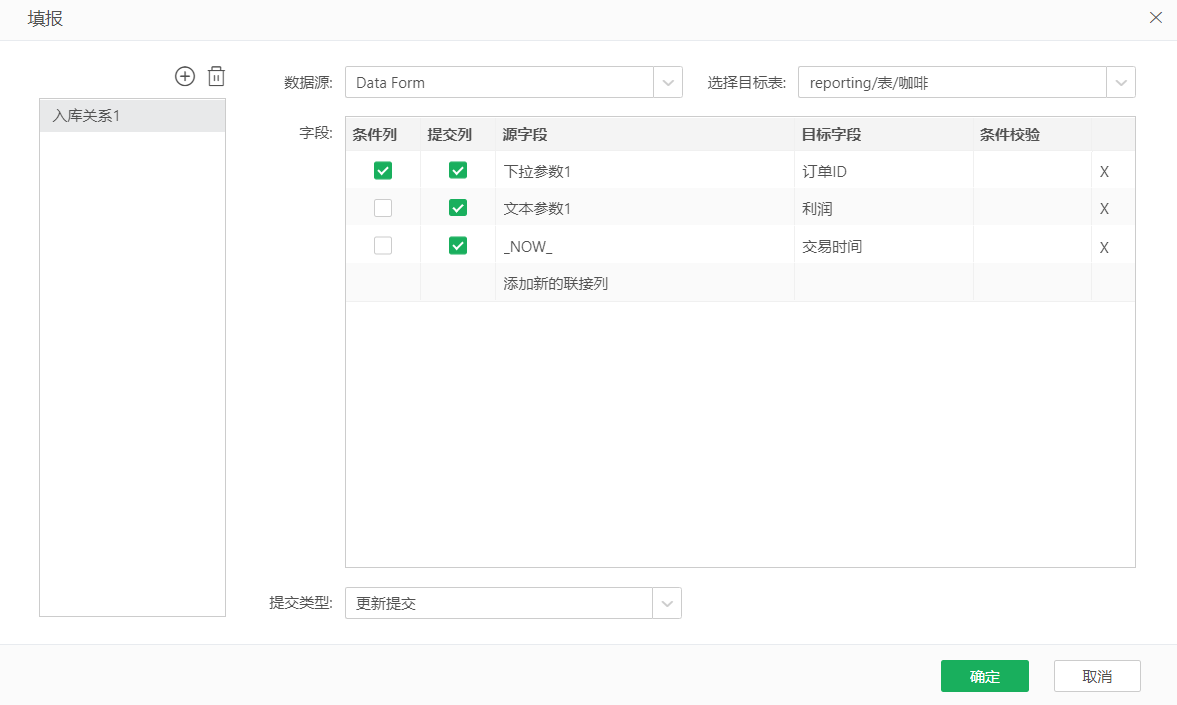The width and height of the screenshot is (1177, 705).
Task: Click the add relationship plus icon
Action: tap(185, 76)
